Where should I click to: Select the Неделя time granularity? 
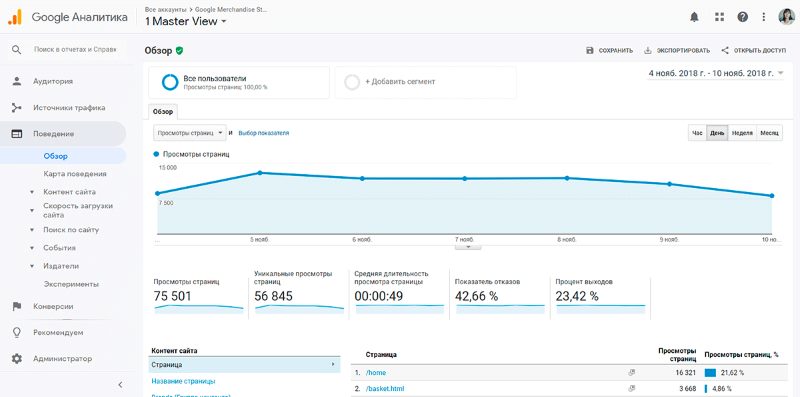pos(742,133)
